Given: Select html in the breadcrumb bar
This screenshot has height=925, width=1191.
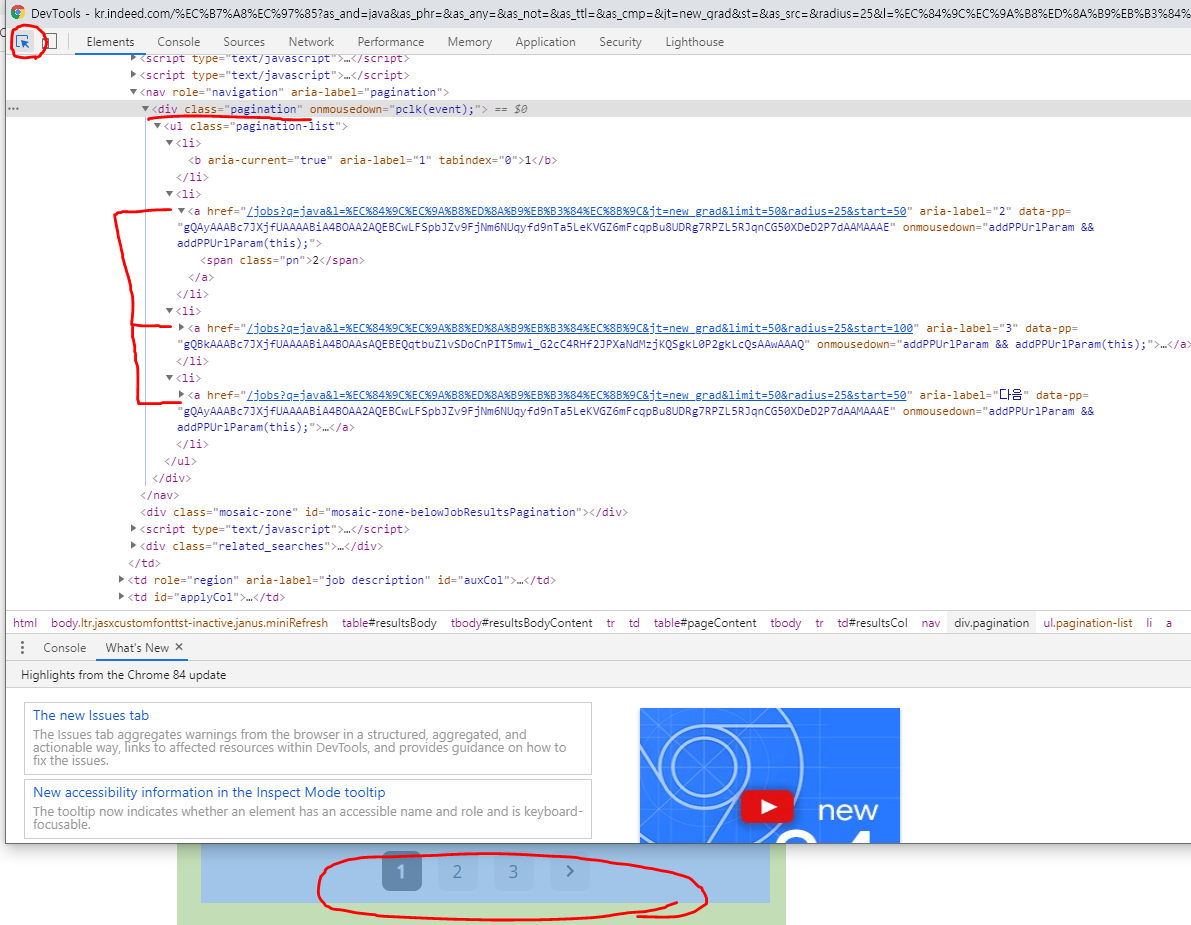Looking at the screenshot, I should coord(25,623).
